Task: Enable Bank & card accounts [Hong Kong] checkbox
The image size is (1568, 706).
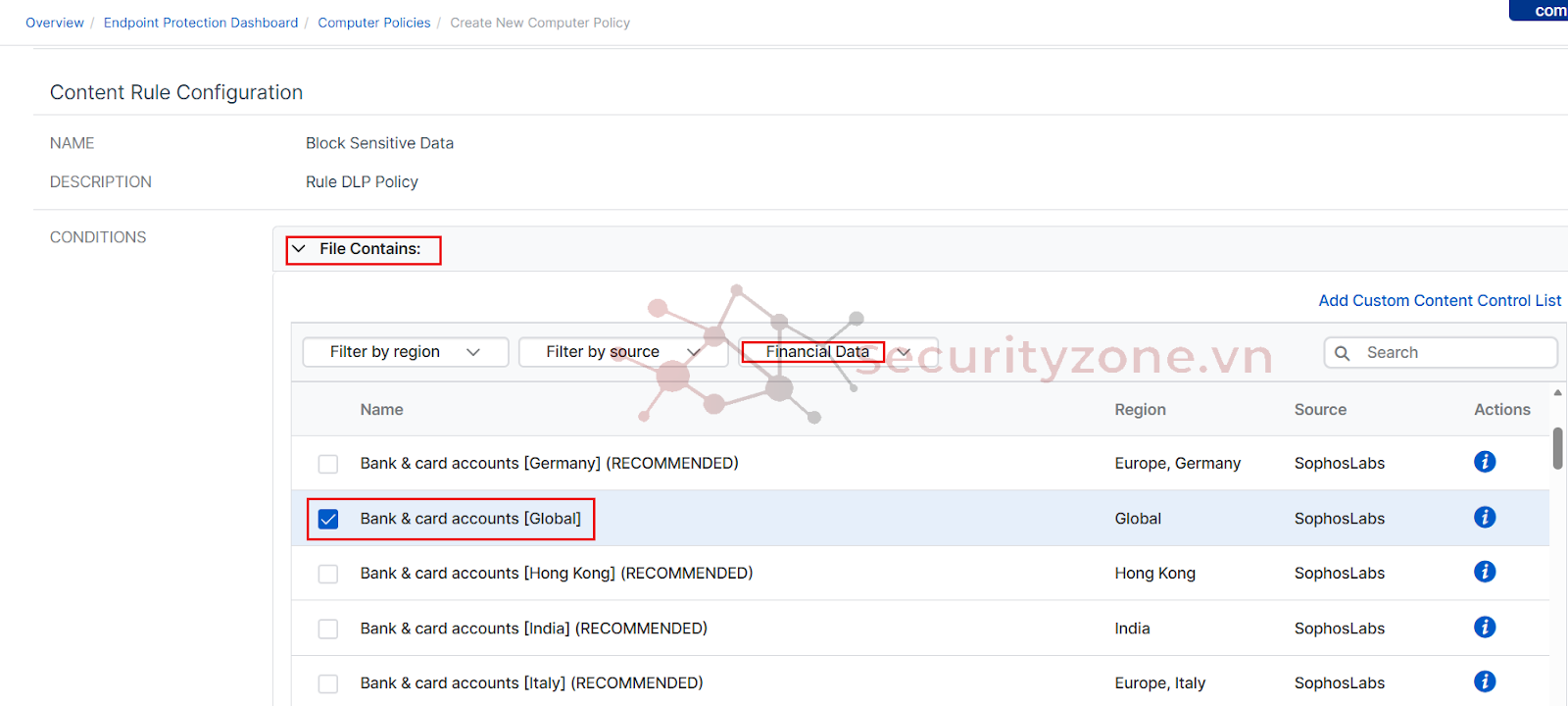Action: tap(328, 574)
